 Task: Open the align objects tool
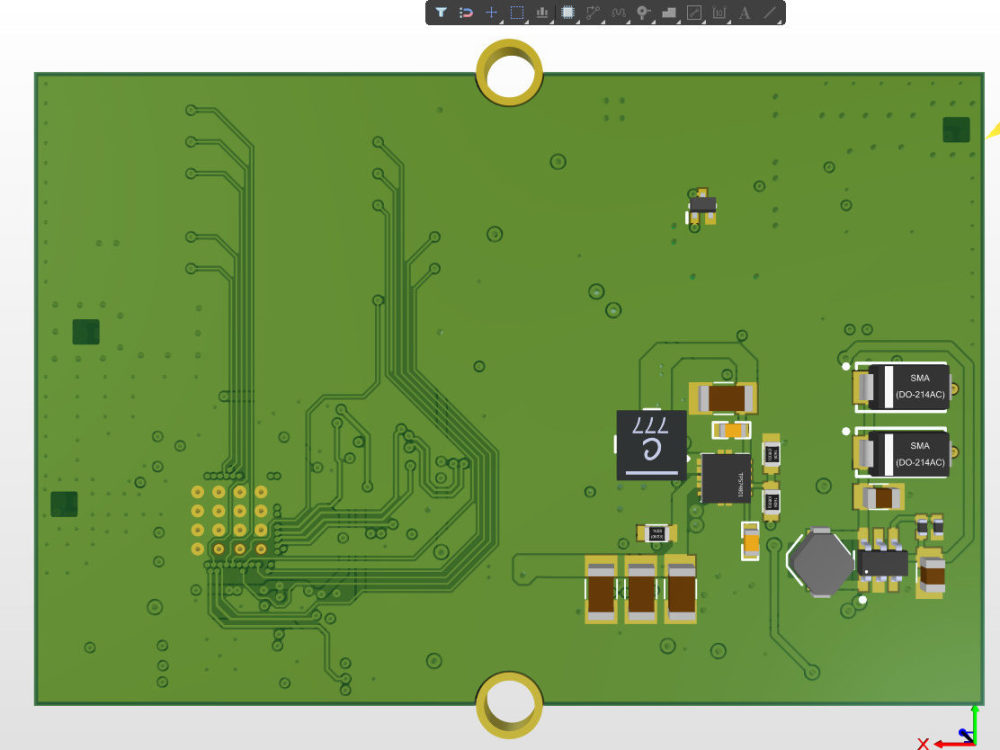542,12
